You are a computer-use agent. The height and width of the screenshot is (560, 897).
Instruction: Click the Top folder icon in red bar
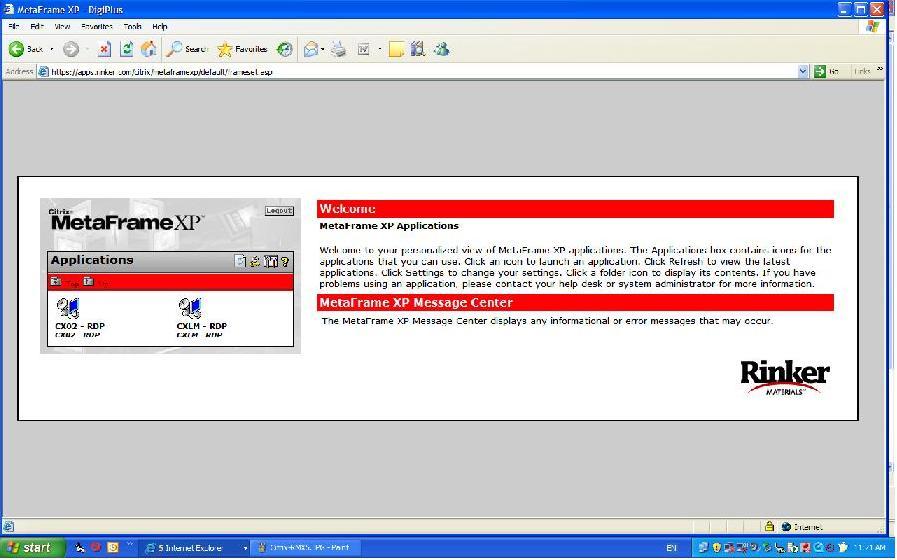56,282
